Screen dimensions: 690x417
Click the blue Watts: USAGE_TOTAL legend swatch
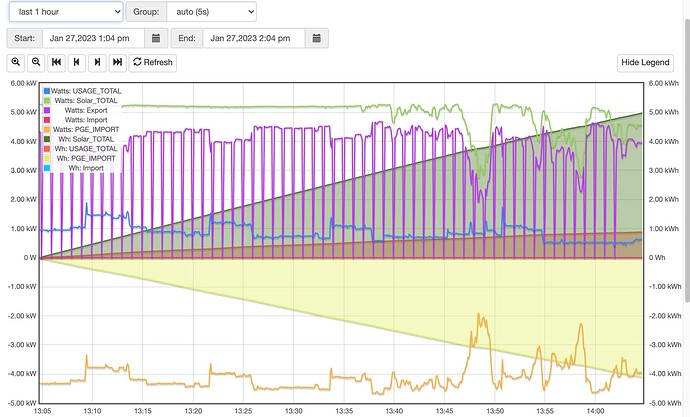pyautogui.click(x=47, y=91)
